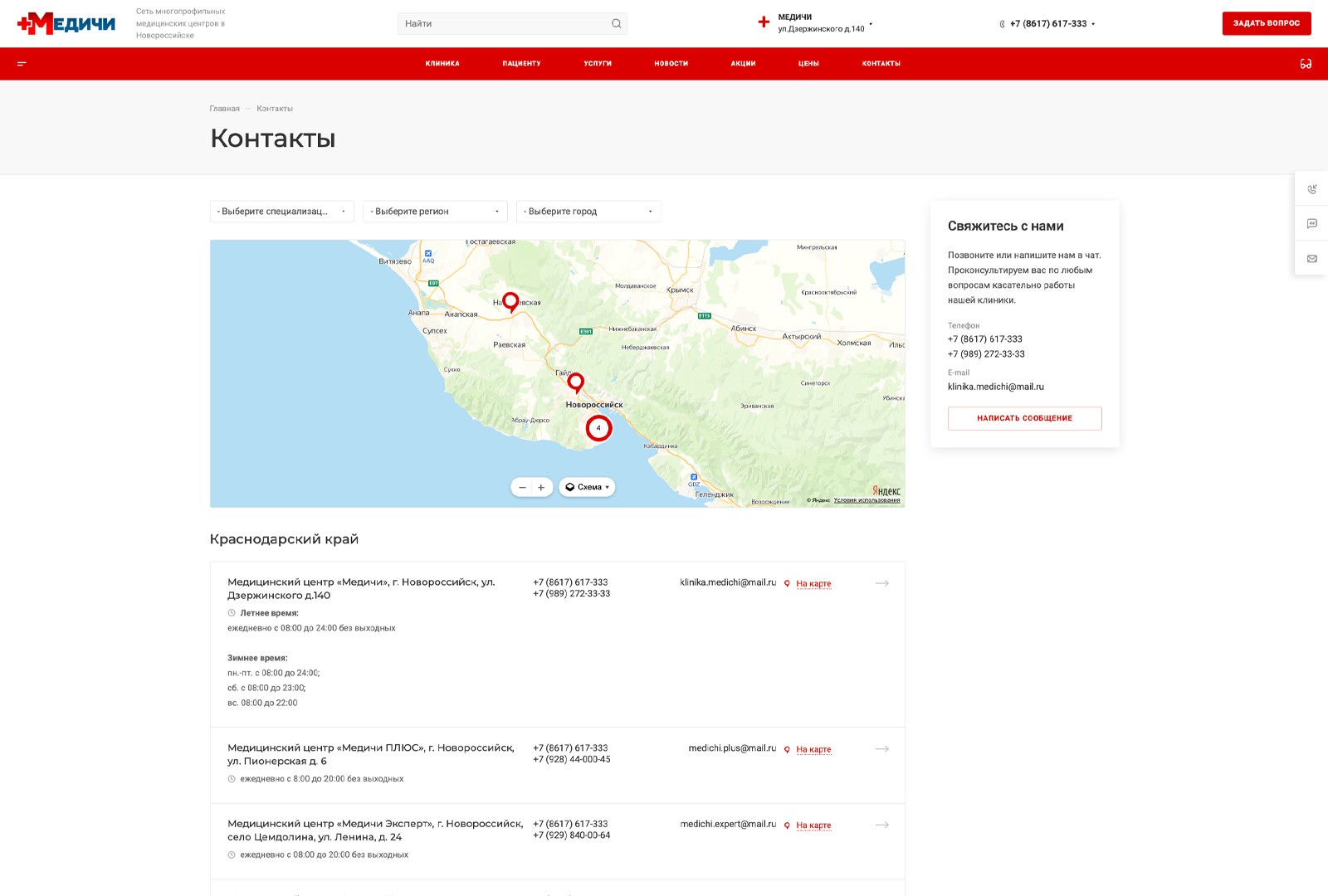Go to 'Цены' in navigation bar

pos(808,64)
